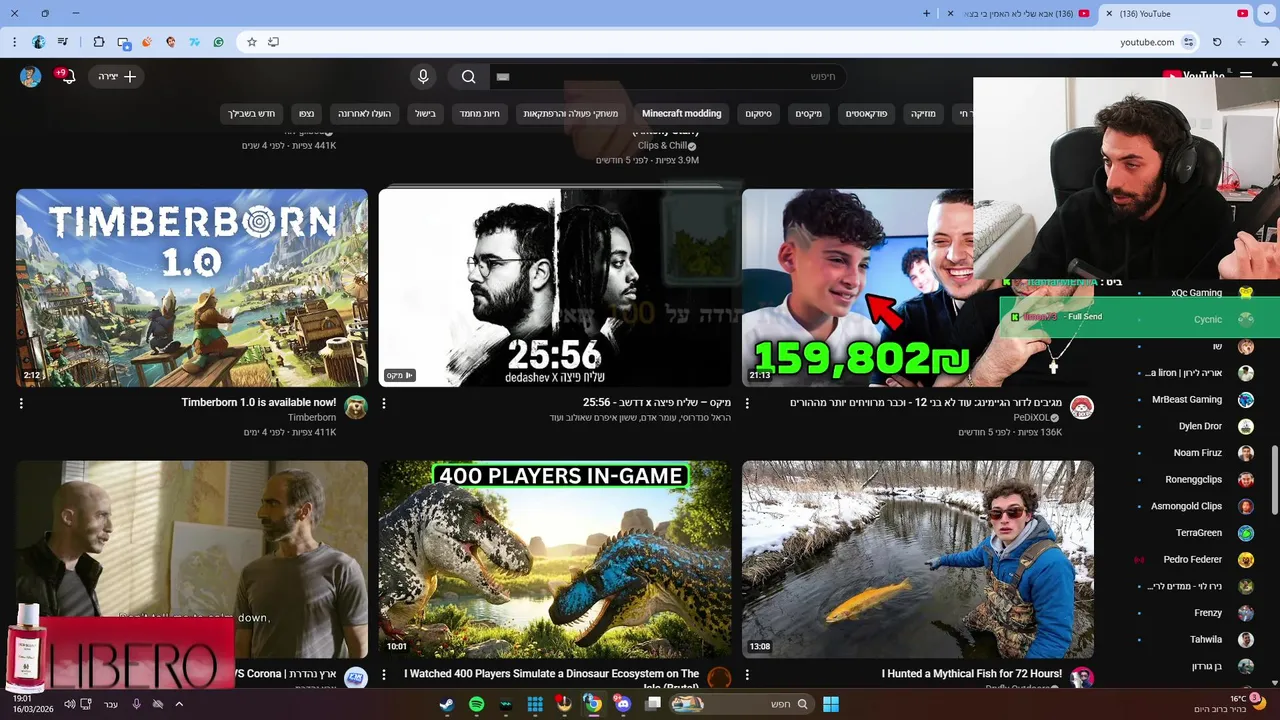Open the on-screen keyboard icon in the search box
The width and height of the screenshot is (1280, 720).
click(x=503, y=77)
